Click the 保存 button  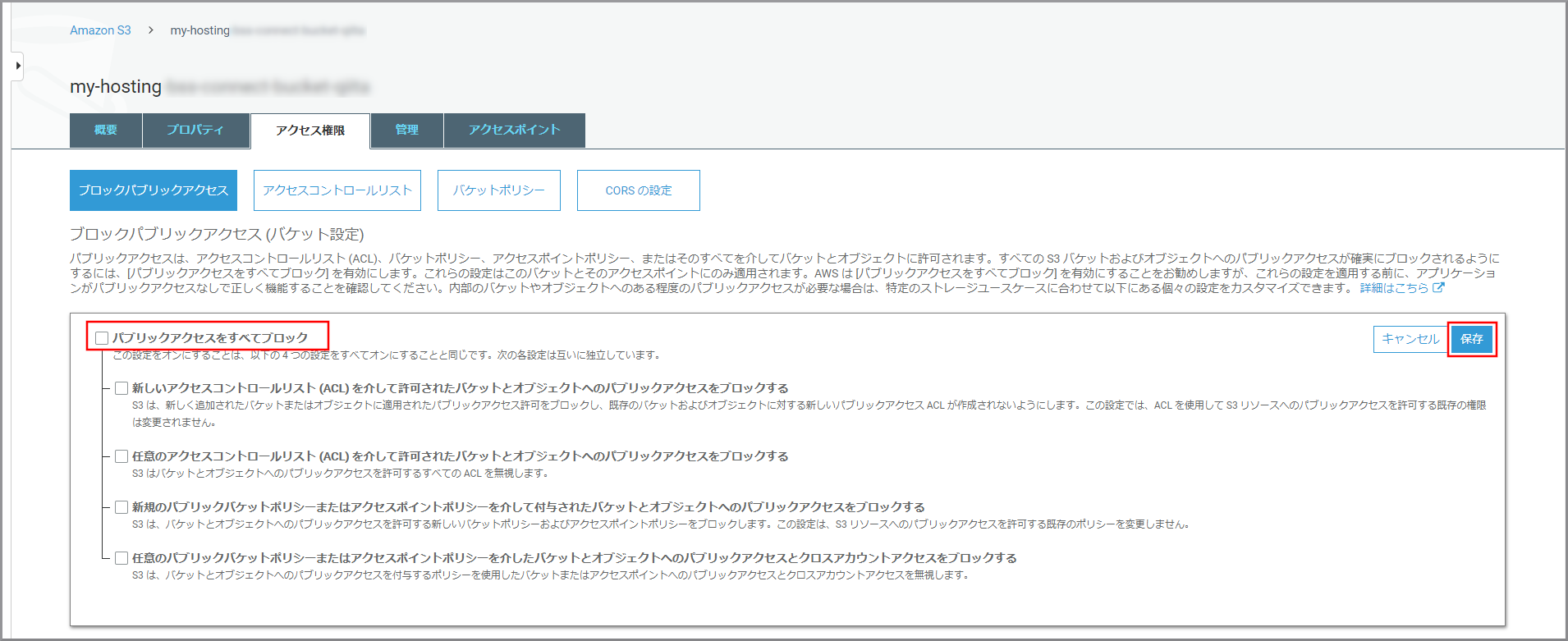point(1472,339)
